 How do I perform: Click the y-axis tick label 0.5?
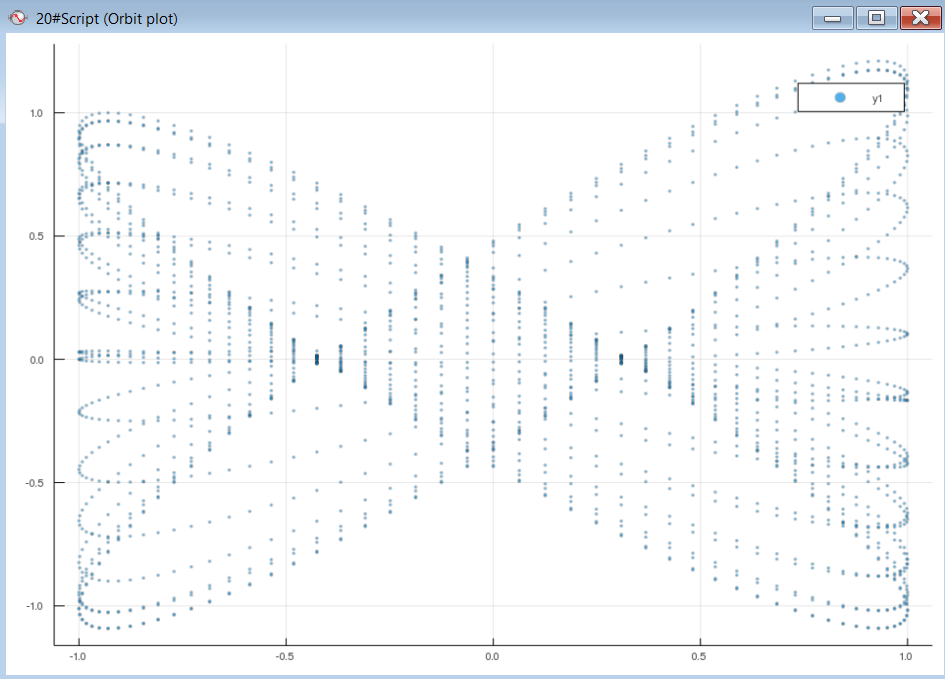pos(35,236)
